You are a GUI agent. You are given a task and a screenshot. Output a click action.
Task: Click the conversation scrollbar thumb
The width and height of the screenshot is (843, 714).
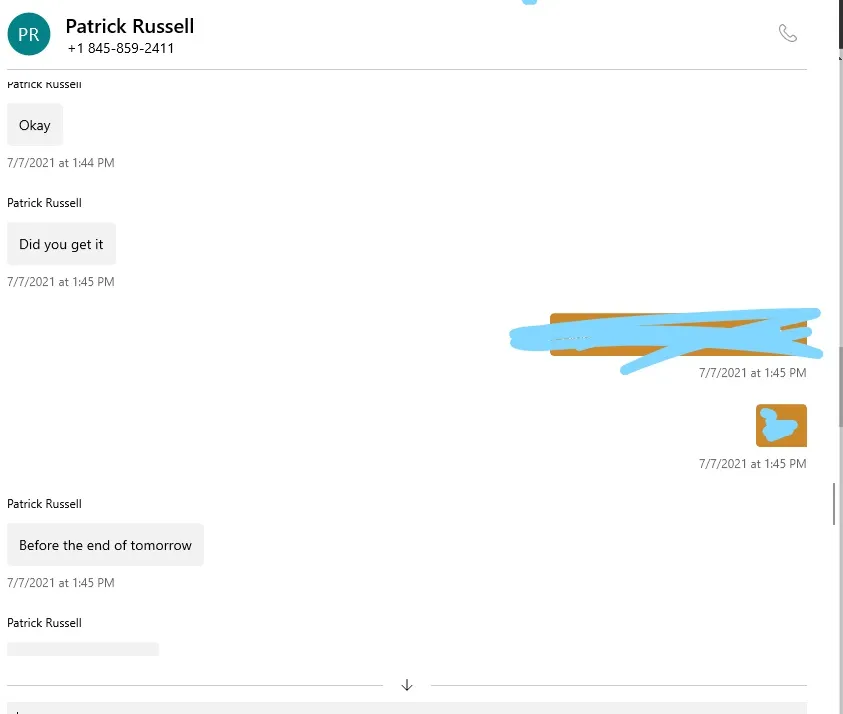coord(834,504)
